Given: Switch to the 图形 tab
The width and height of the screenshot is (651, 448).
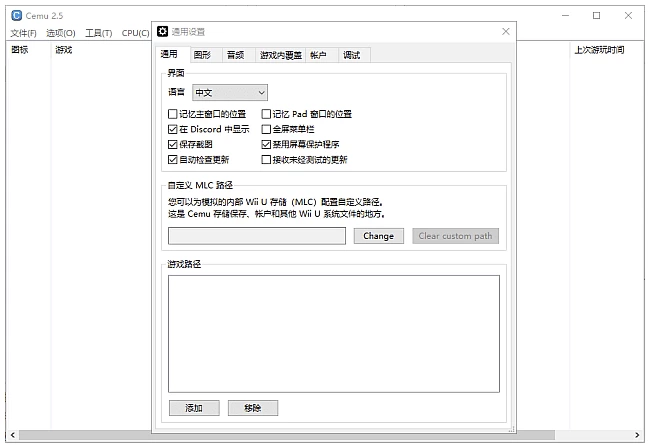Looking at the screenshot, I should click(x=202, y=55).
